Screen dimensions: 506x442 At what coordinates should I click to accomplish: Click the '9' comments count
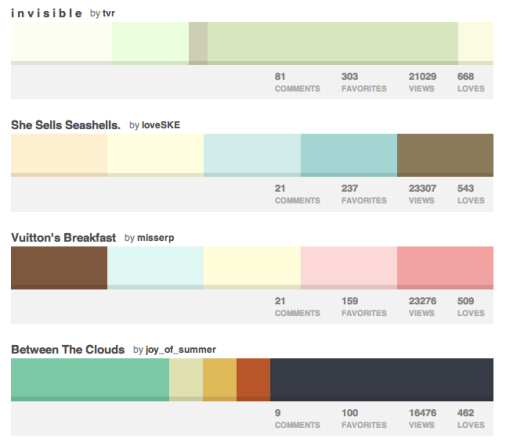[x=278, y=413]
